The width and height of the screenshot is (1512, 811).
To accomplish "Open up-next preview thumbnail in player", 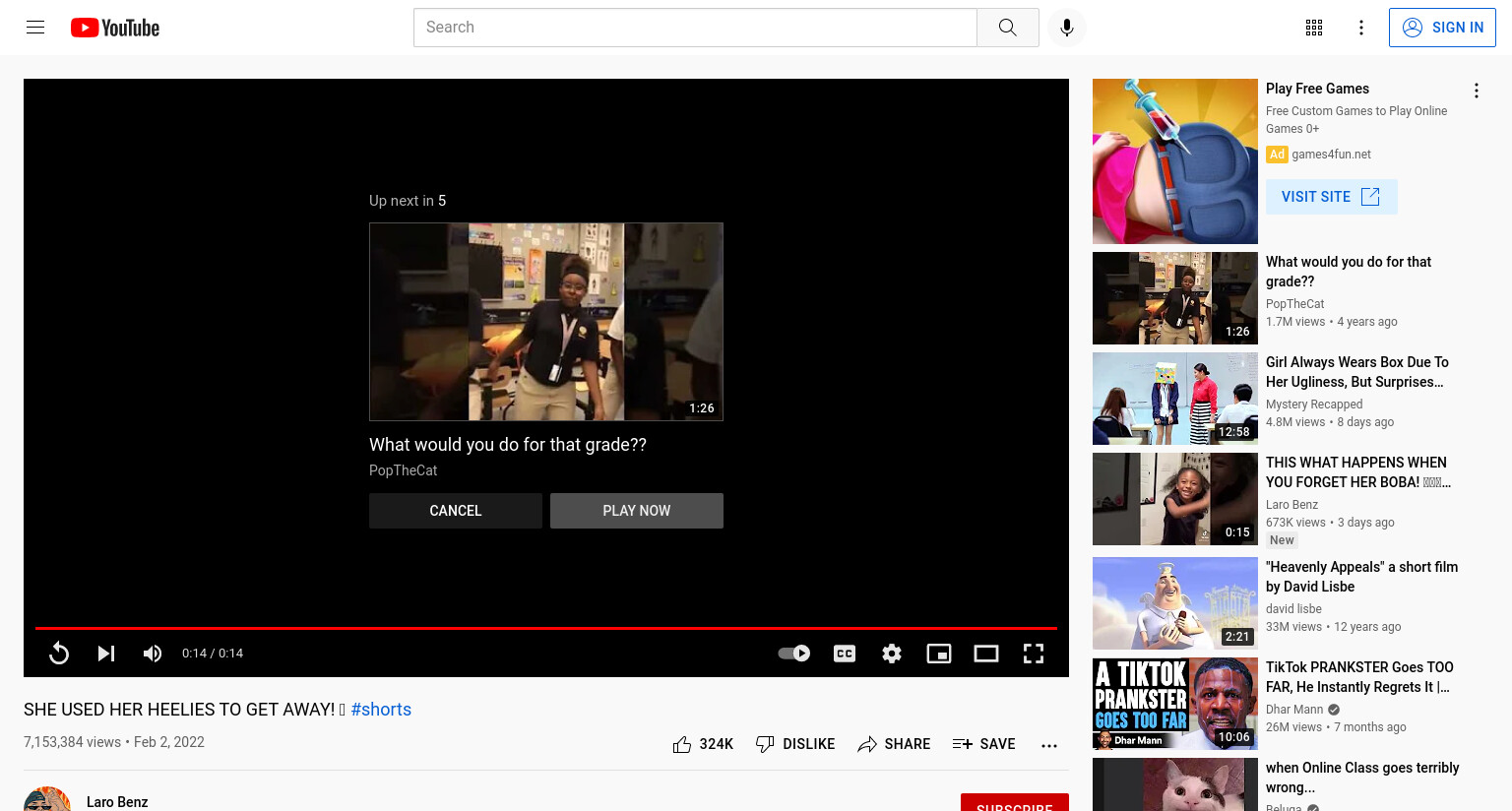I will [546, 322].
